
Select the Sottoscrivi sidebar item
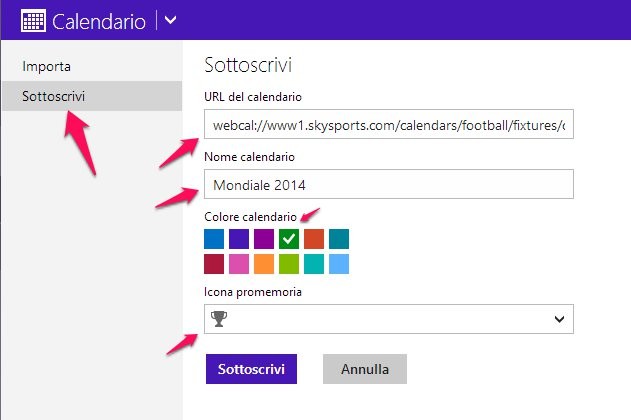pyautogui.click(x=92, y=96)
